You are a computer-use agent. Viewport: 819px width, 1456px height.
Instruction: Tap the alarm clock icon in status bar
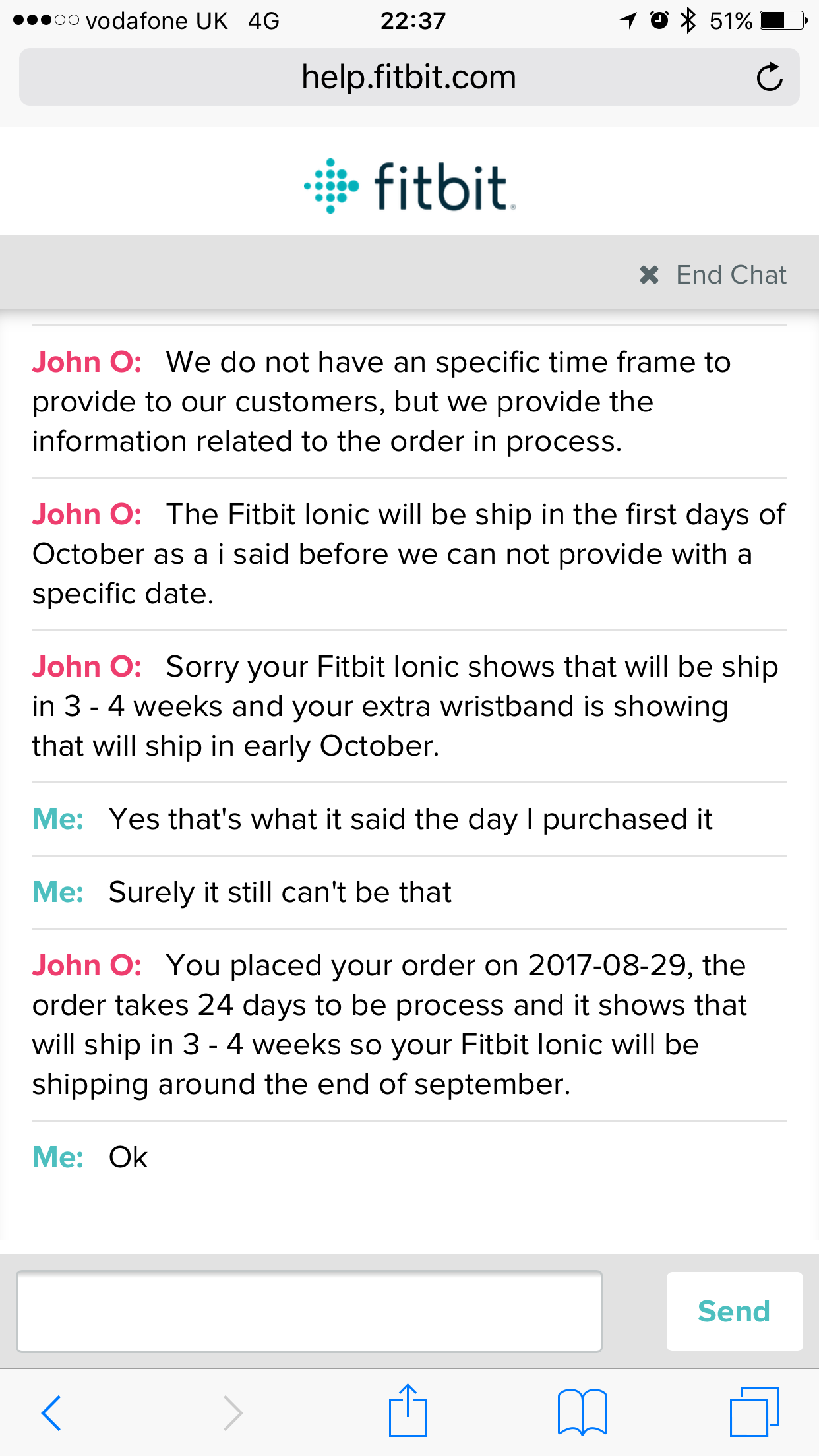[x=659, y=20]
